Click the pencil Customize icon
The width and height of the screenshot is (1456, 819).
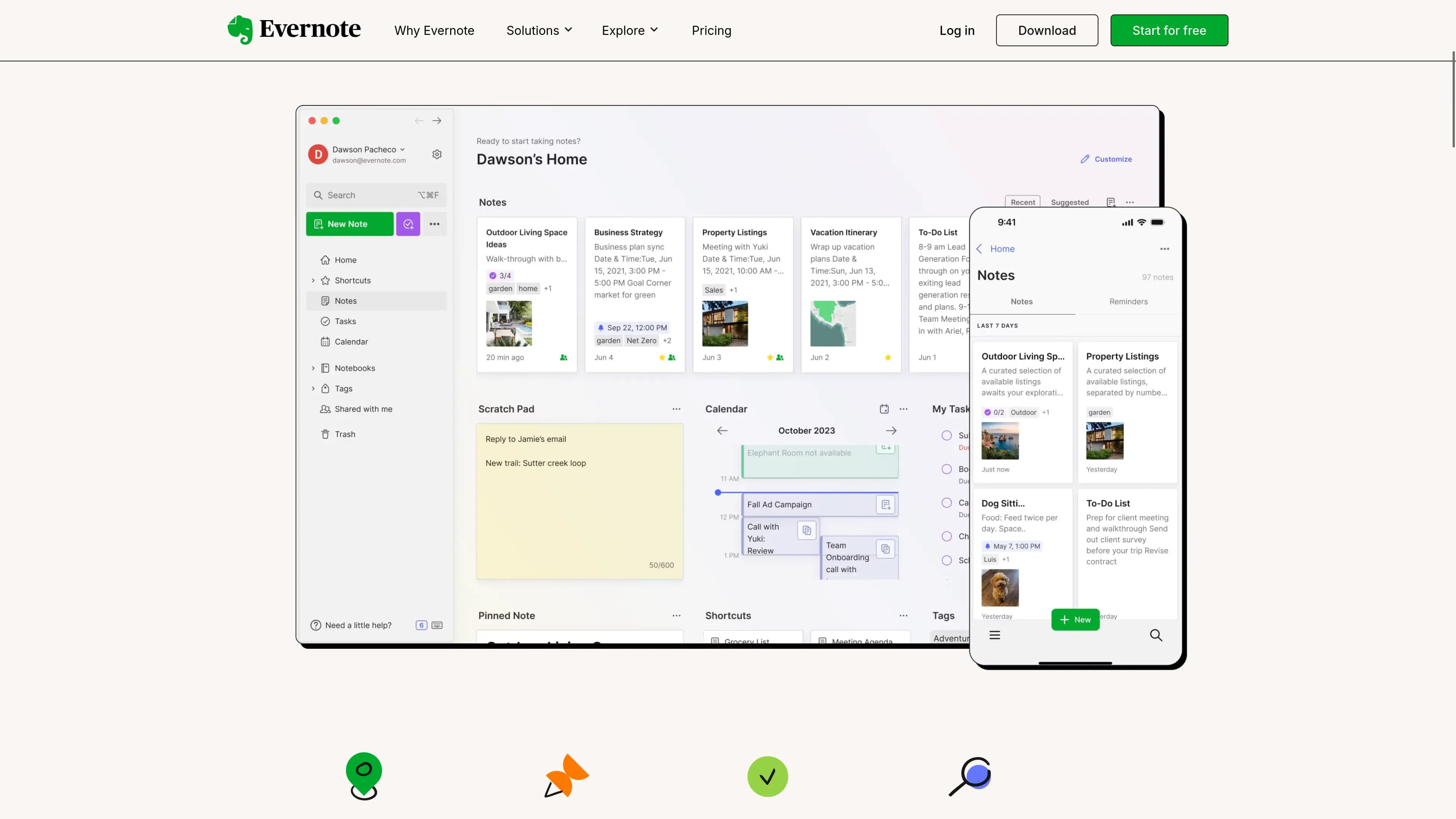click(x=1085, y=159)
